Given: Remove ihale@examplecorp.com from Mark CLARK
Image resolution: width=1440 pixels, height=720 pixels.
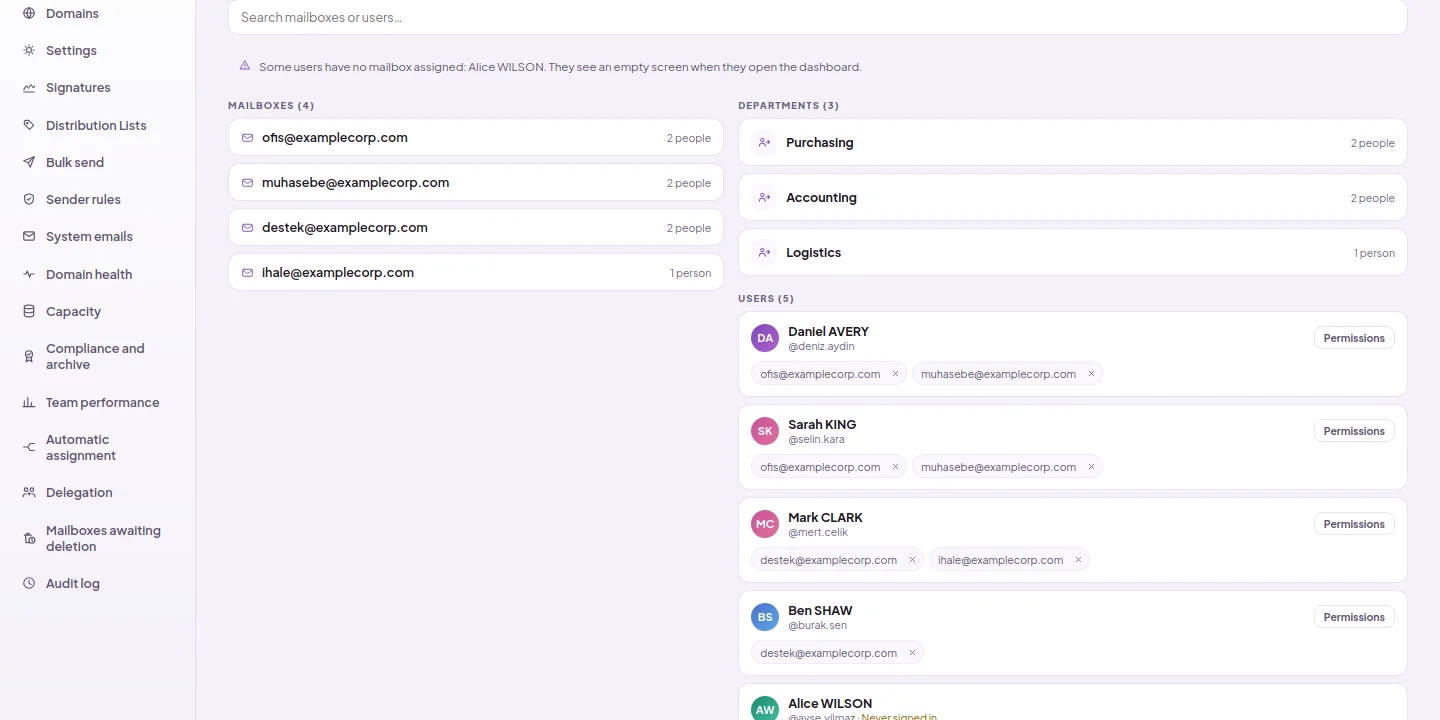Looking at the screenshot, I should point(1078,560).
